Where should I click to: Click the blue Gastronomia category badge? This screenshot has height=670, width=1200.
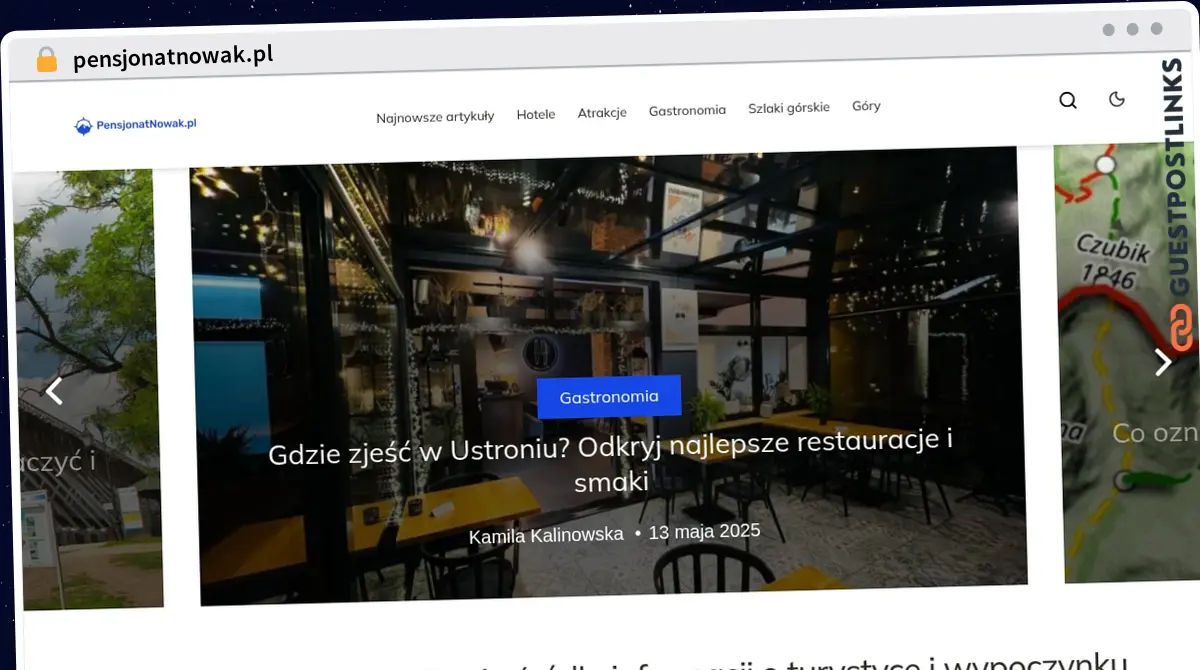point(609,397)
